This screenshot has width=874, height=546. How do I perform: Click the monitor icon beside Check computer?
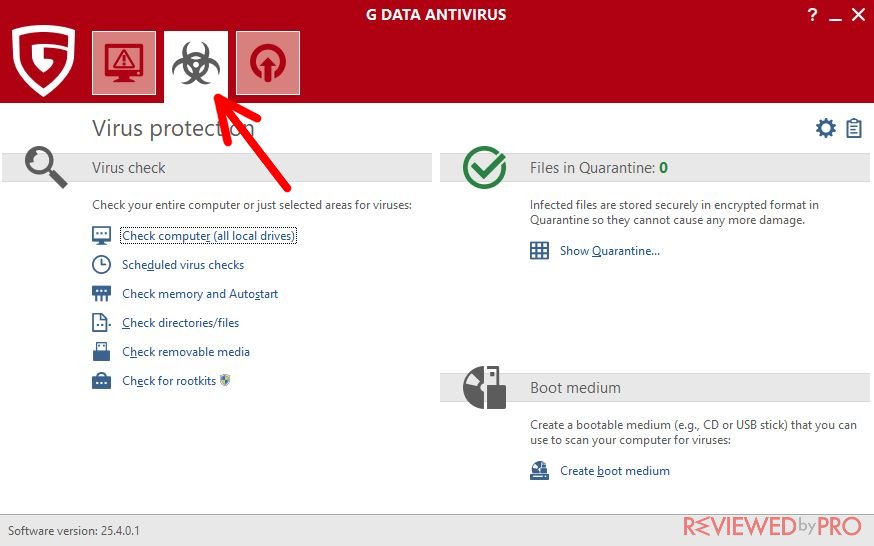pos(101,236)
